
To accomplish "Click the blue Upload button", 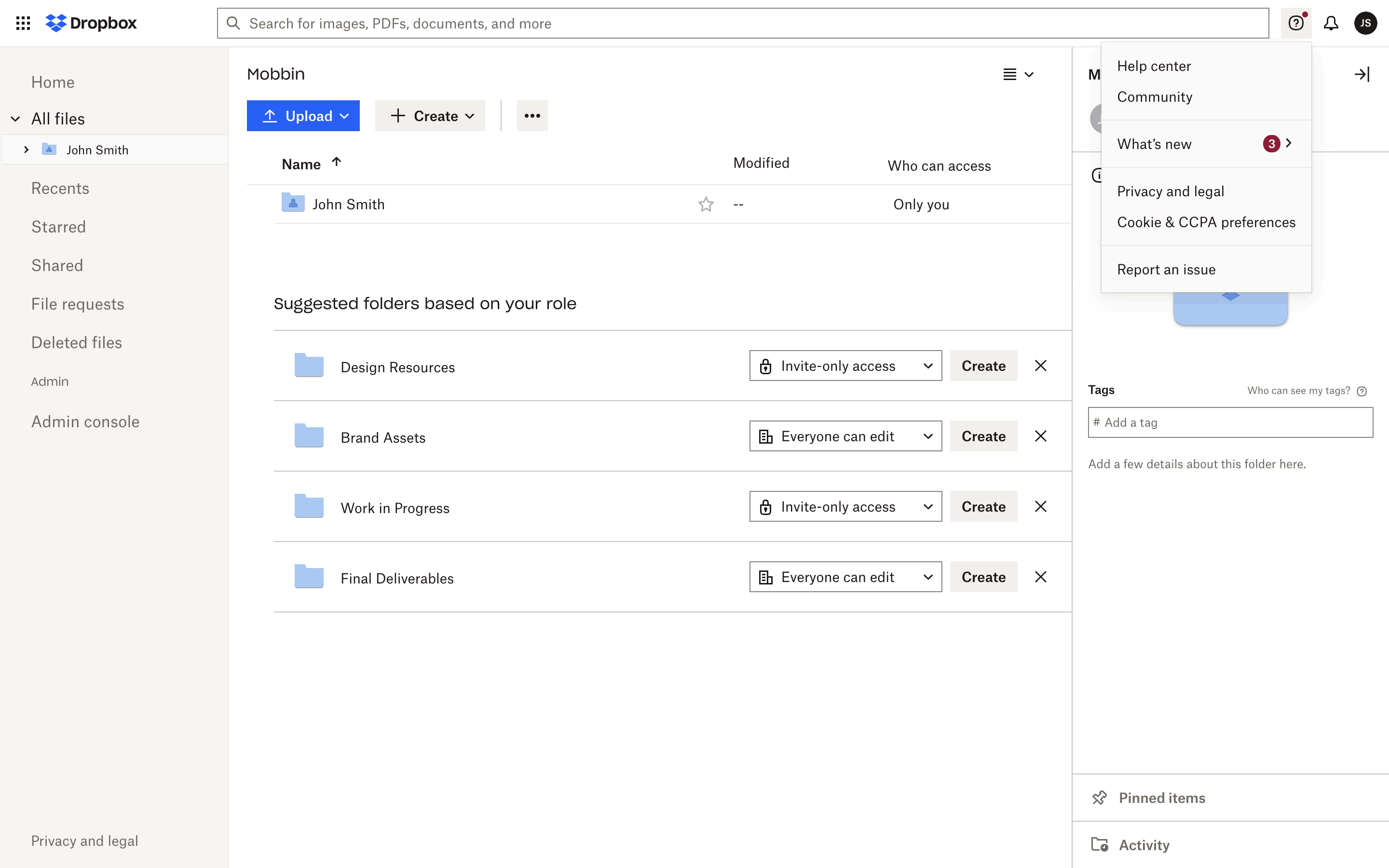I will 302,116.
